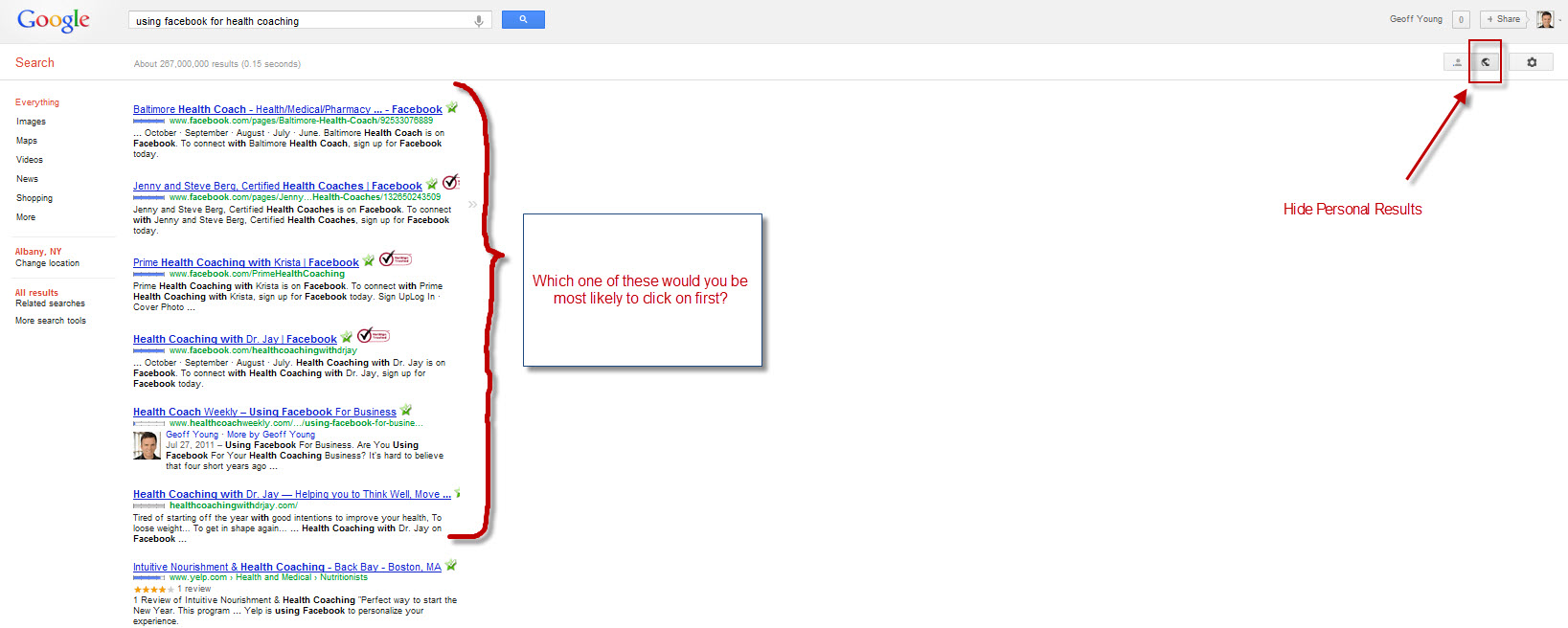The height and width of the screenshot is (628, 1568).
Task: Click the star icon beside Health Coach Weekly
Action: [406, 410]
